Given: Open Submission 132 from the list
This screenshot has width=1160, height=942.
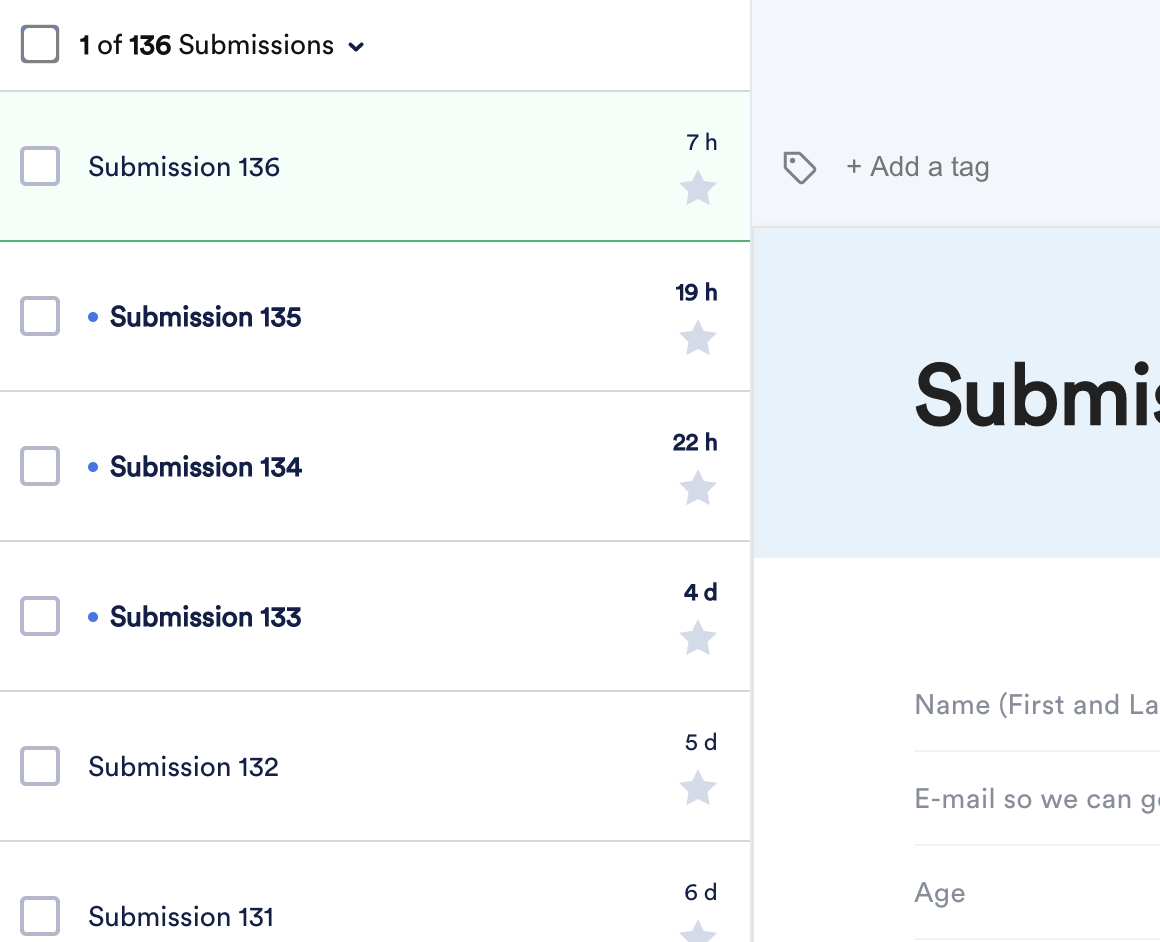Looking at the screenshot, I should [183, 767].
